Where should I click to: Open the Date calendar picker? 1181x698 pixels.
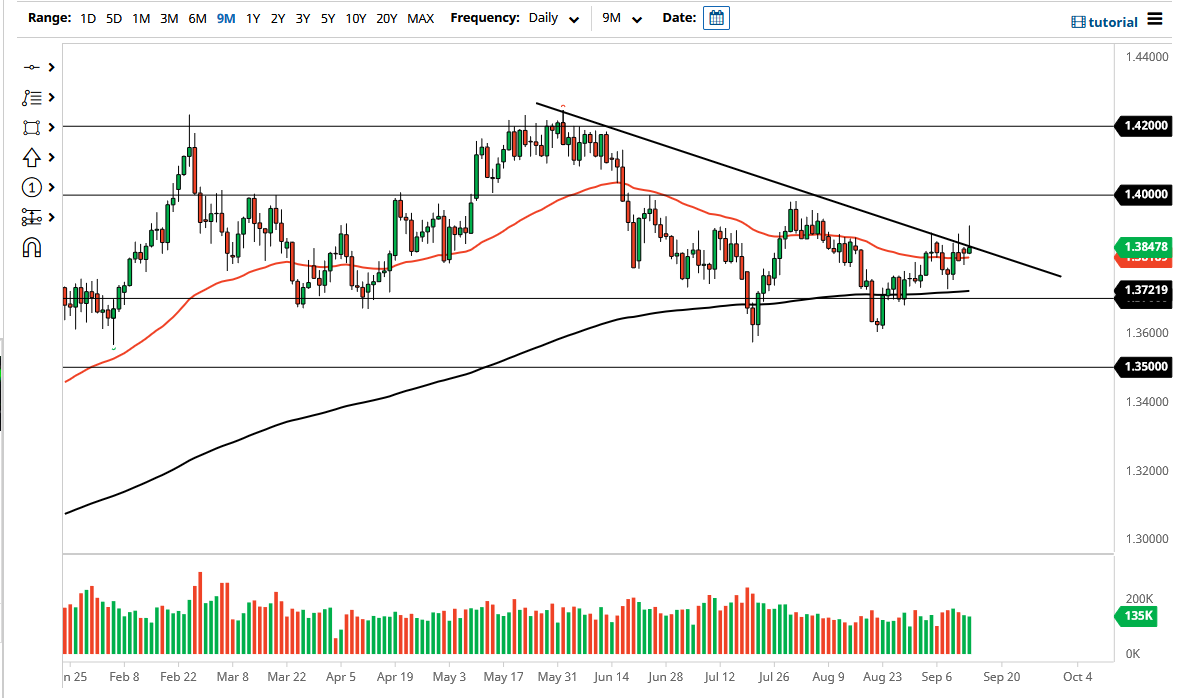click(716, 17)
